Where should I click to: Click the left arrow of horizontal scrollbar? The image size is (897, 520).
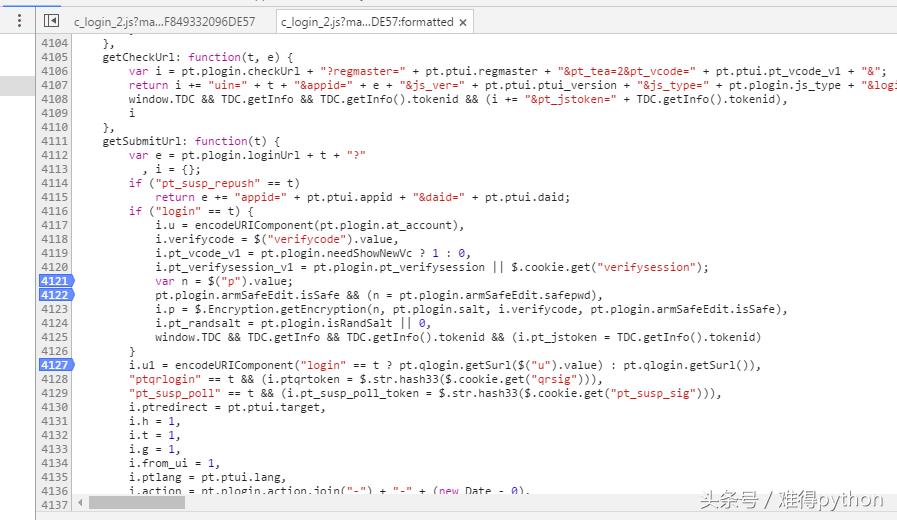coord(81,503)
